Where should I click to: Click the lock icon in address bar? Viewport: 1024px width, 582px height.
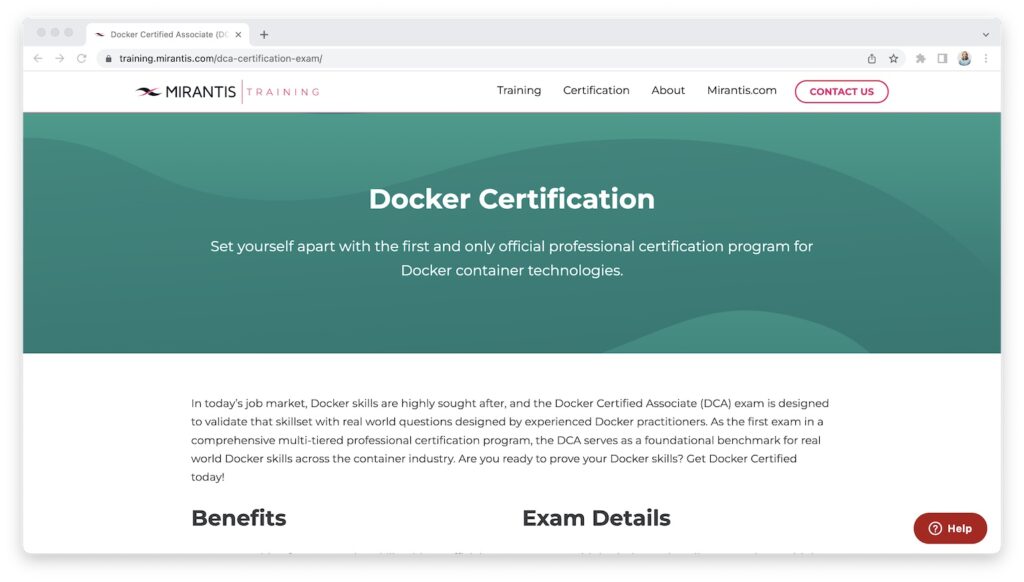[108, 58]
